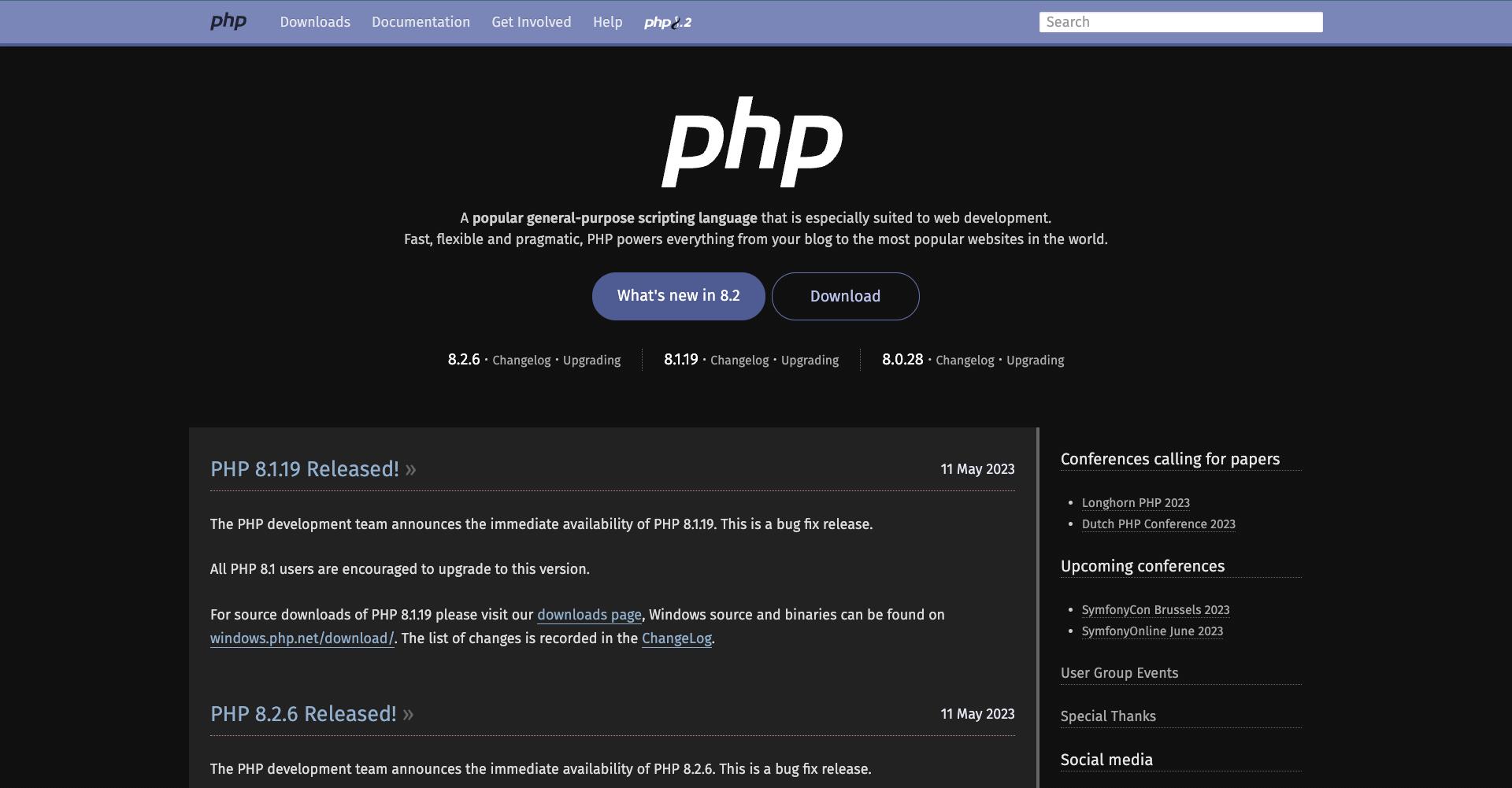1512x788 pixels.
Task: Open the SymfonyCon Brussels 2023 link
Action: (x=1154, y=609)
